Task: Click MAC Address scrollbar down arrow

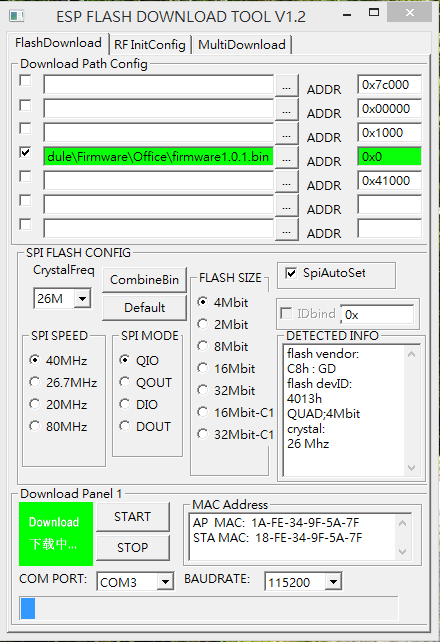Action: 403,552
